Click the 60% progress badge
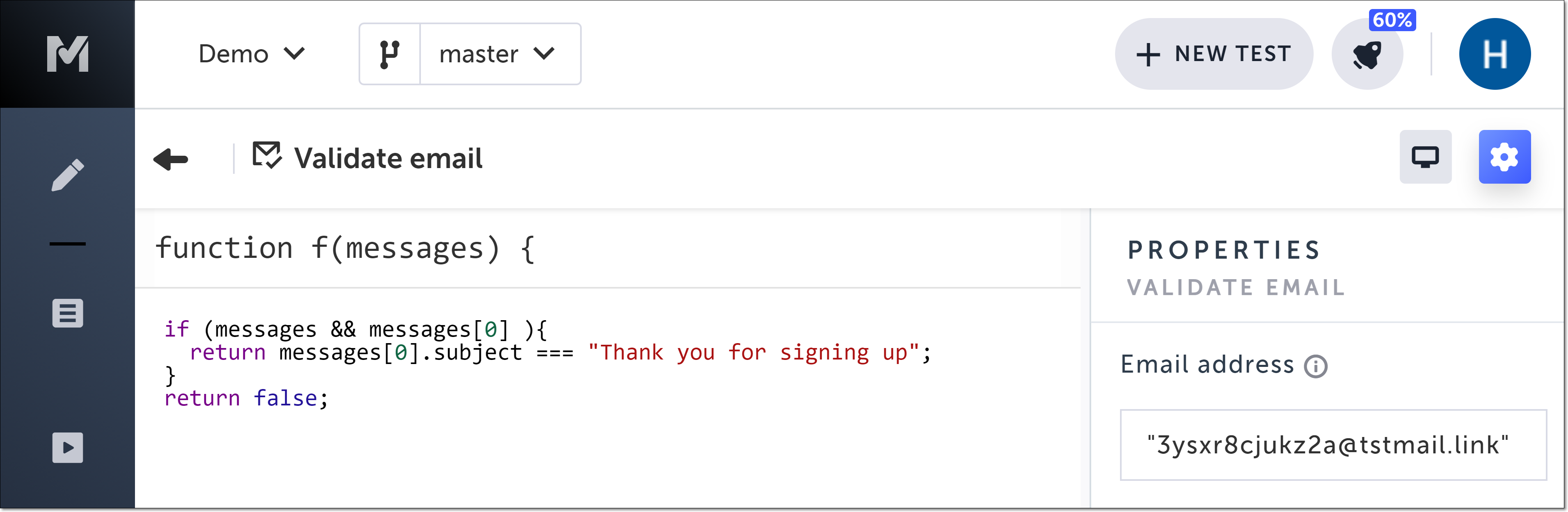Viewport: 1568px width, 512px height. [1392, 20]
